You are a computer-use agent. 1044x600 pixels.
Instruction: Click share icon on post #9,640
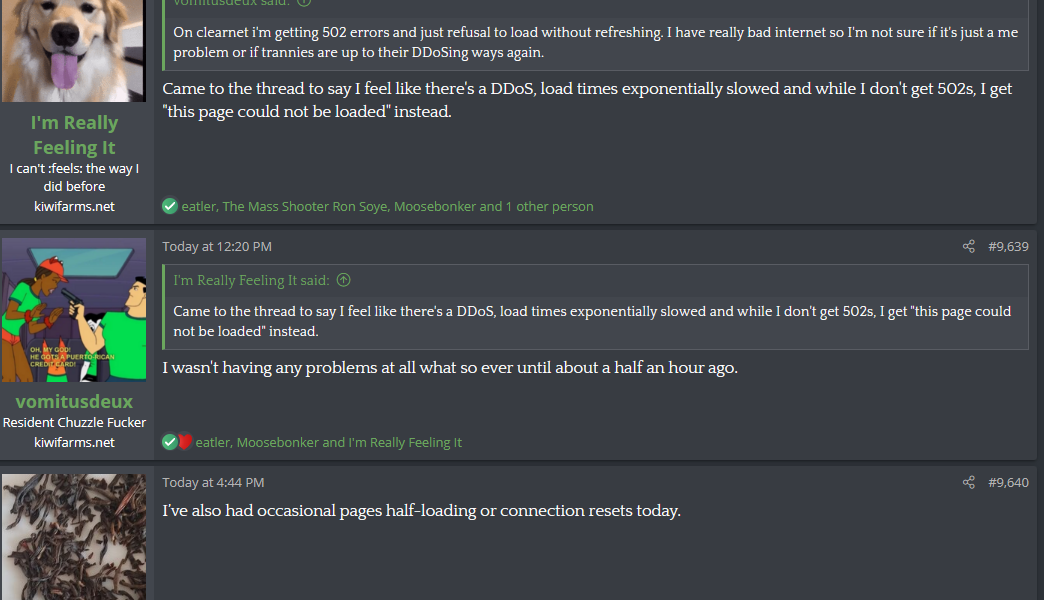969,482
